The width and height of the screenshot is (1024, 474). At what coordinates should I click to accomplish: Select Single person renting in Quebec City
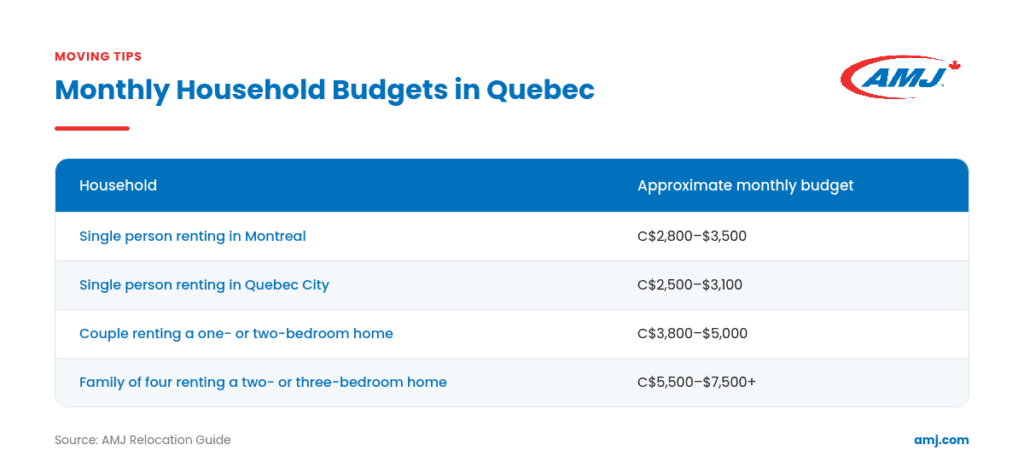coord(204,285)
